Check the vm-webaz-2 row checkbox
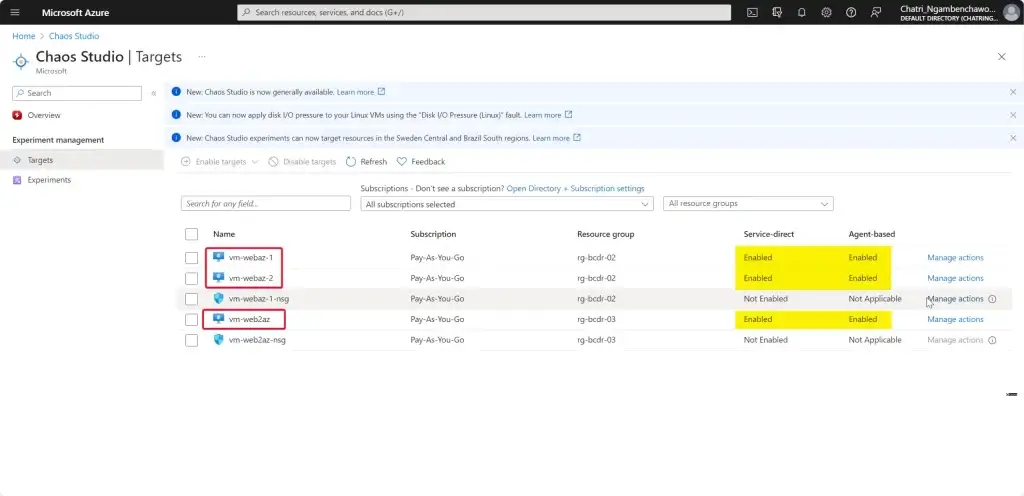 (x=191, y=279)
